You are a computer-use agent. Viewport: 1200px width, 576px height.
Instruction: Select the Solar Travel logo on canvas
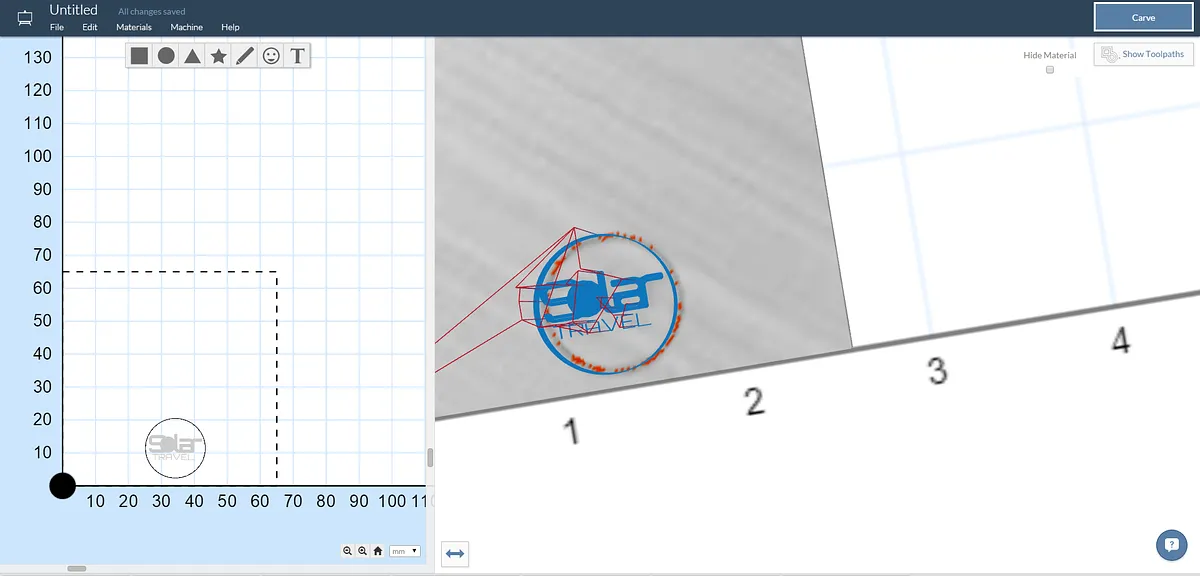coord(175,447)
